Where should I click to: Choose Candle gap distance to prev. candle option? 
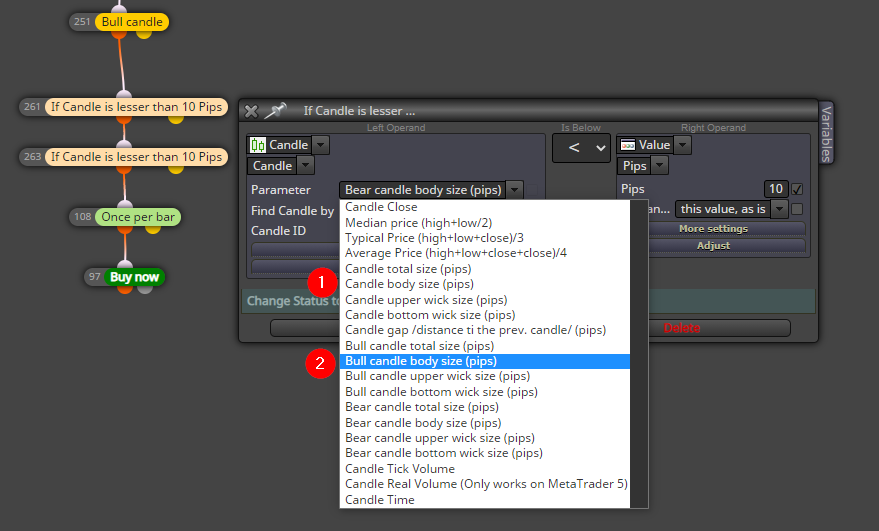[484, 330]
